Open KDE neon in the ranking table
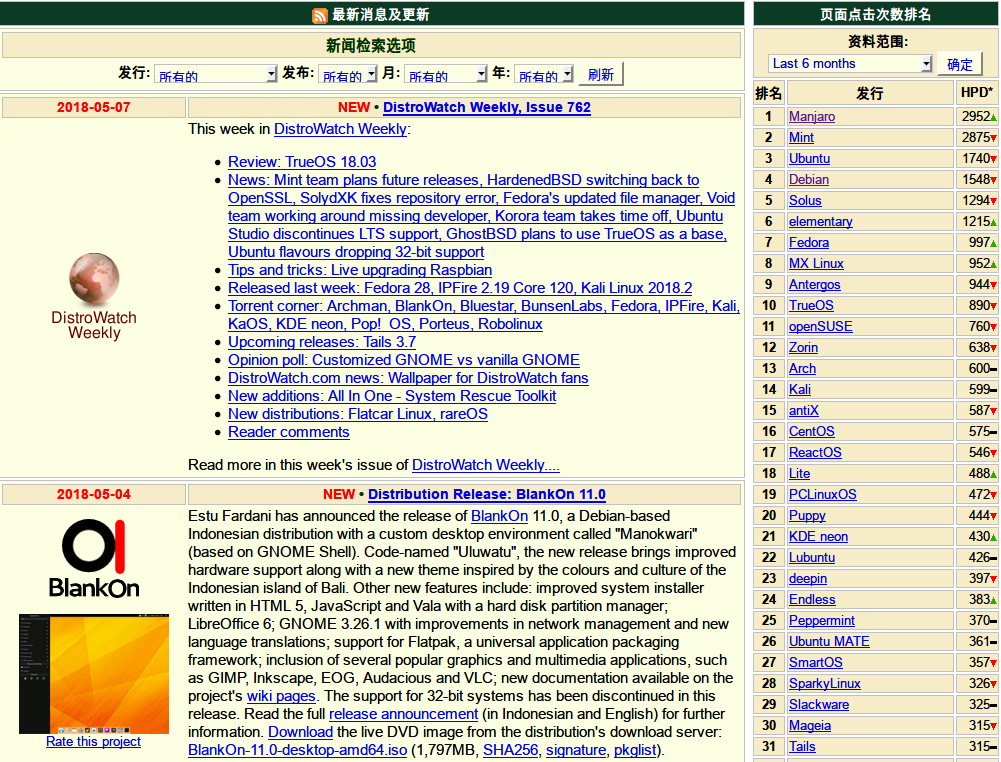 [x=818, y=537]
